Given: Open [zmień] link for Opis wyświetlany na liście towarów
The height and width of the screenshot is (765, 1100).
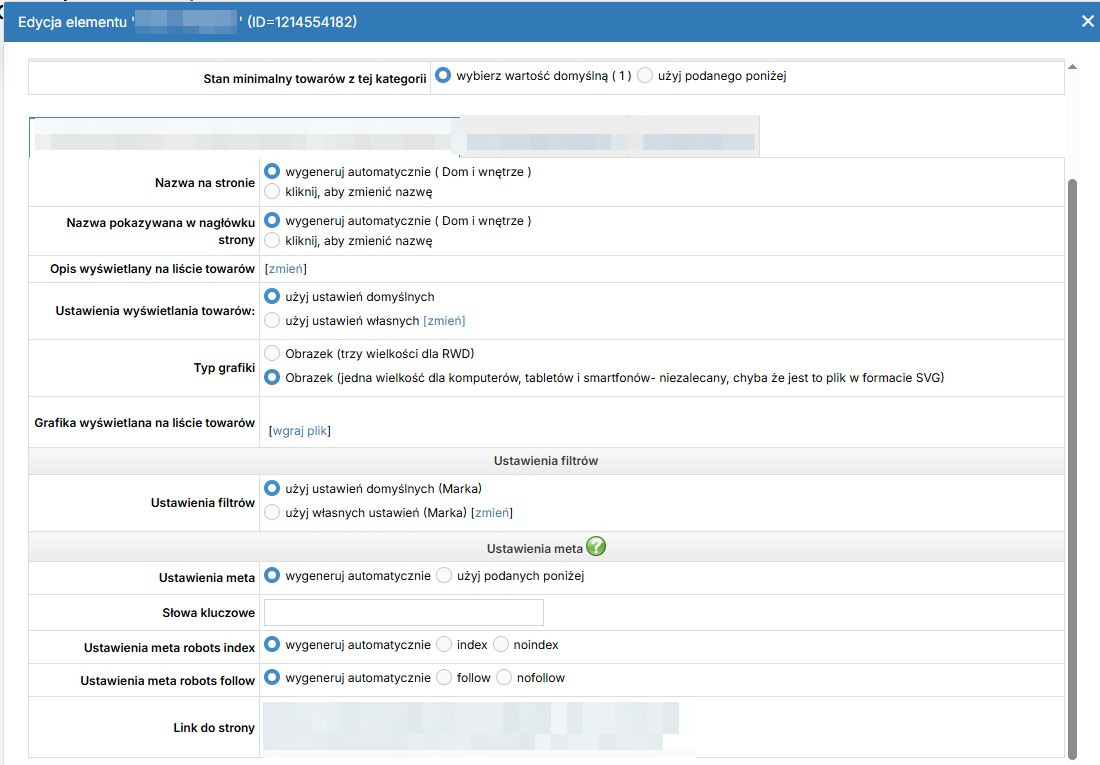Looking at the screenshot, I should click(286, 269).
